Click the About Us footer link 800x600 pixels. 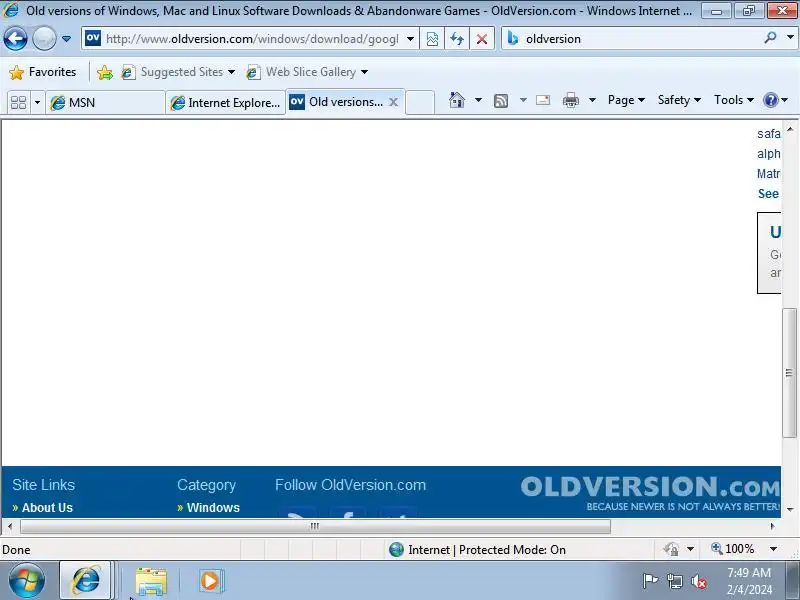point(47,508)
